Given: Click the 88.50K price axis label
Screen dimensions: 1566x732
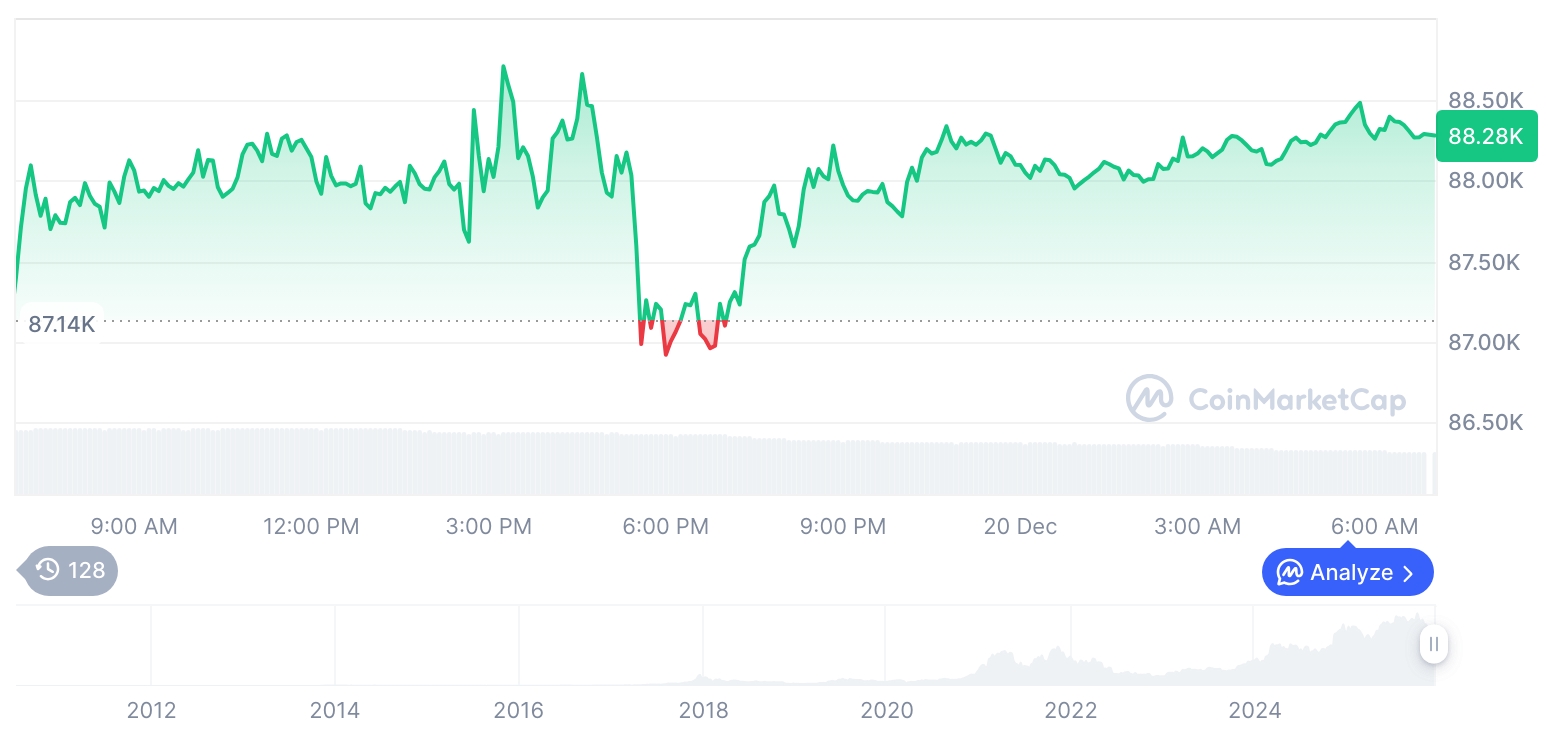Looking at the screenshot, I should (x=1485, y=100).
